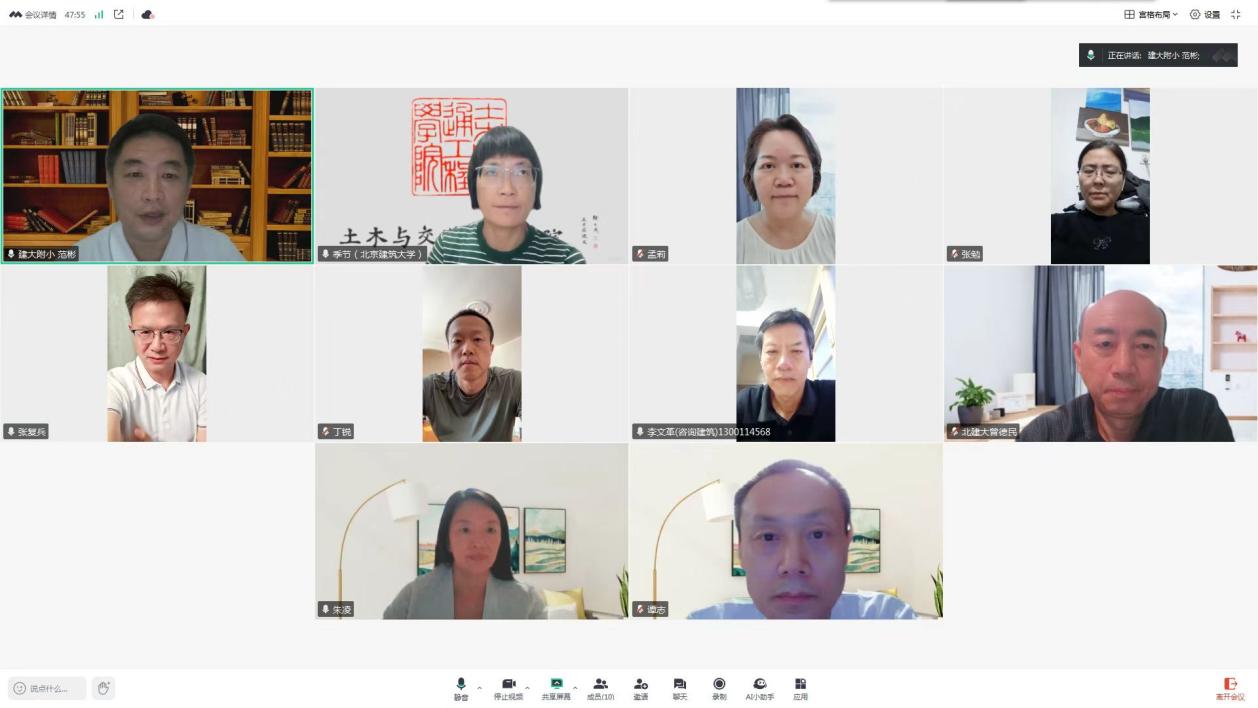This screenshot has width=1258, height=708.
Task: Click the raise hand icon
Action: point(103,688)
